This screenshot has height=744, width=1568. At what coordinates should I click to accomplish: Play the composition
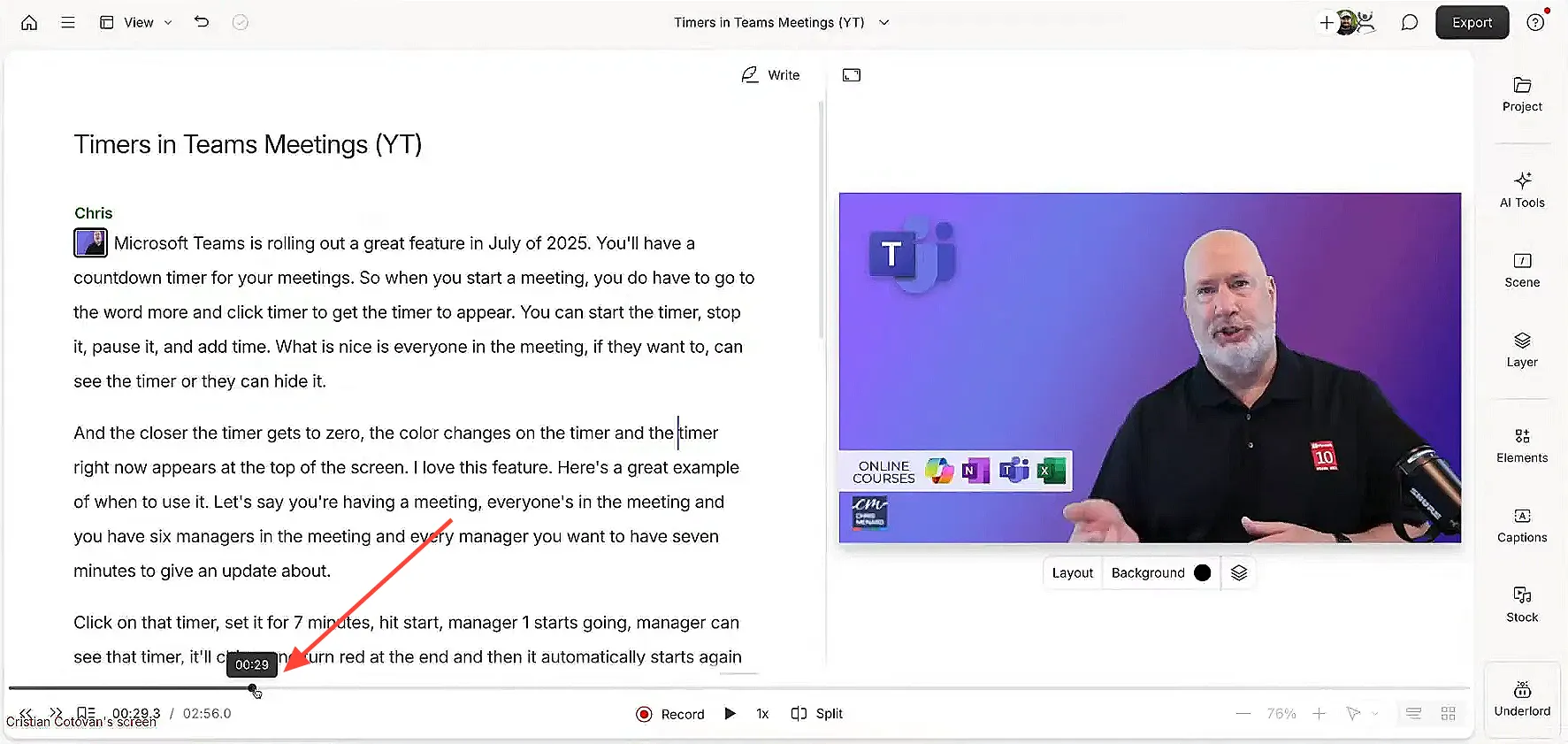(x=730, y=713)
